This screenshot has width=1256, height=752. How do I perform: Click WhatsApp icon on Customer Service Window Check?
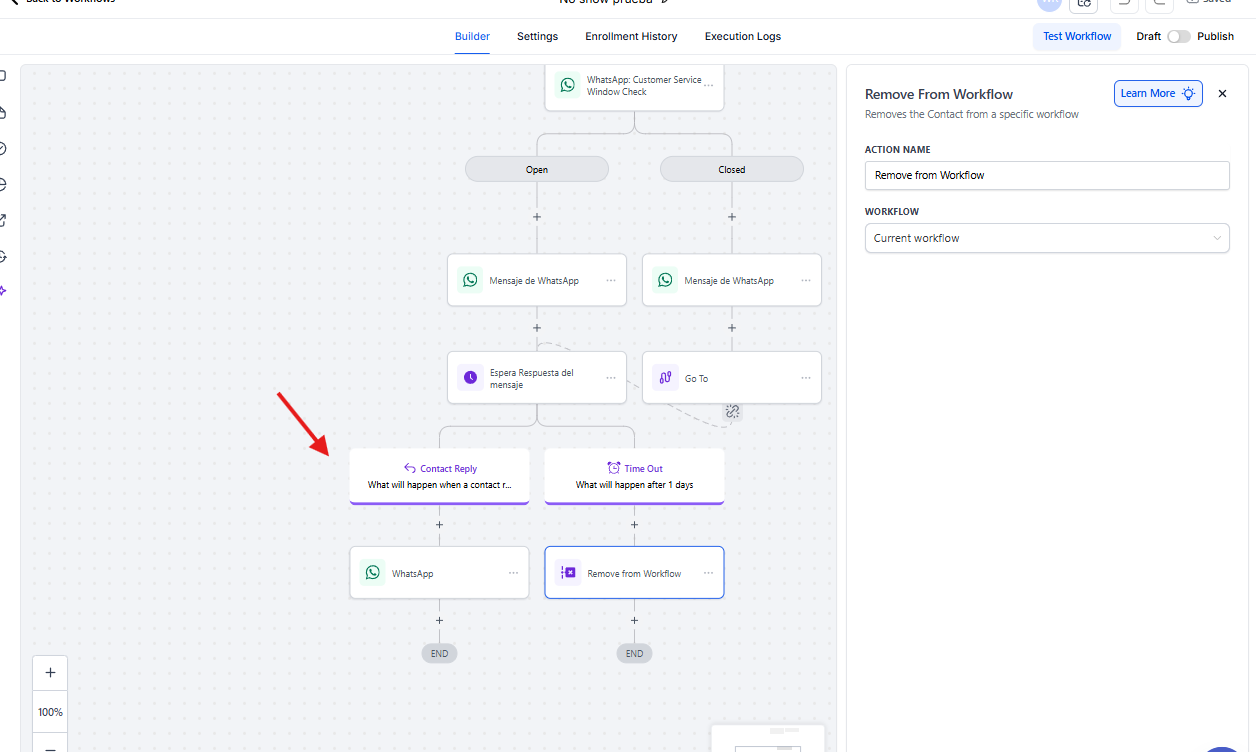coord(567,85)
